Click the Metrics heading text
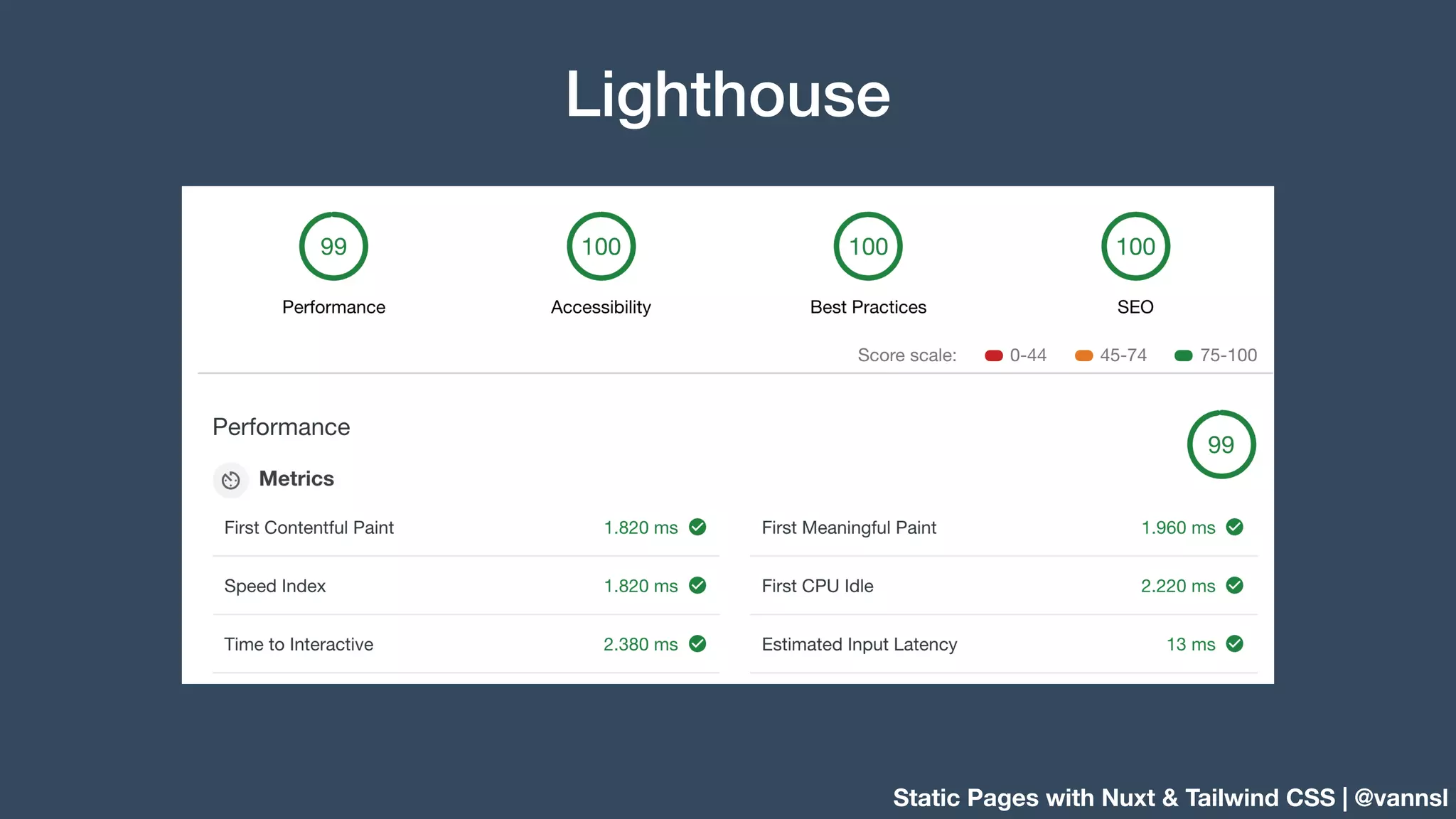 pyautogui.click(x=296, y=478)
